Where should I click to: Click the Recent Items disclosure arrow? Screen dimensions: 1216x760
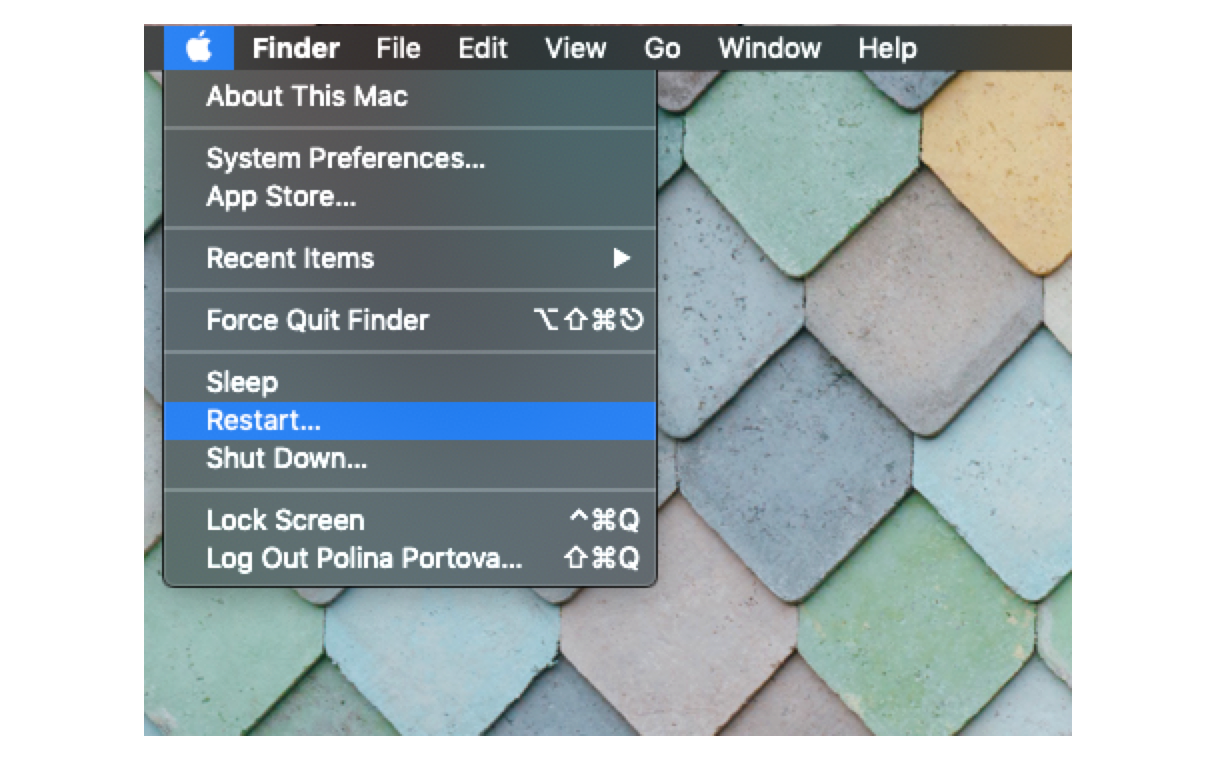(622, 259)
